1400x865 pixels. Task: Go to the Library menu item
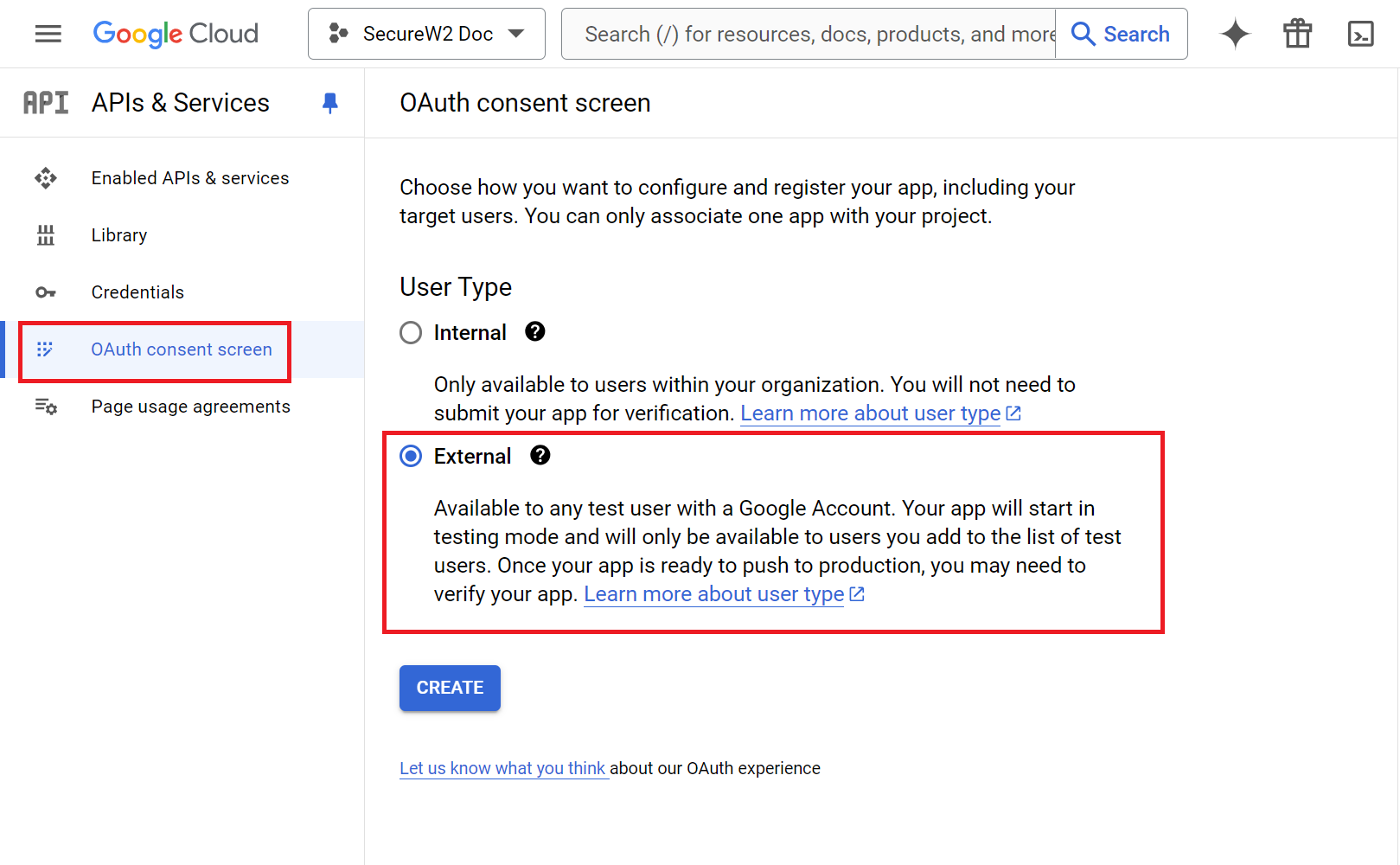tap(119, 235)
